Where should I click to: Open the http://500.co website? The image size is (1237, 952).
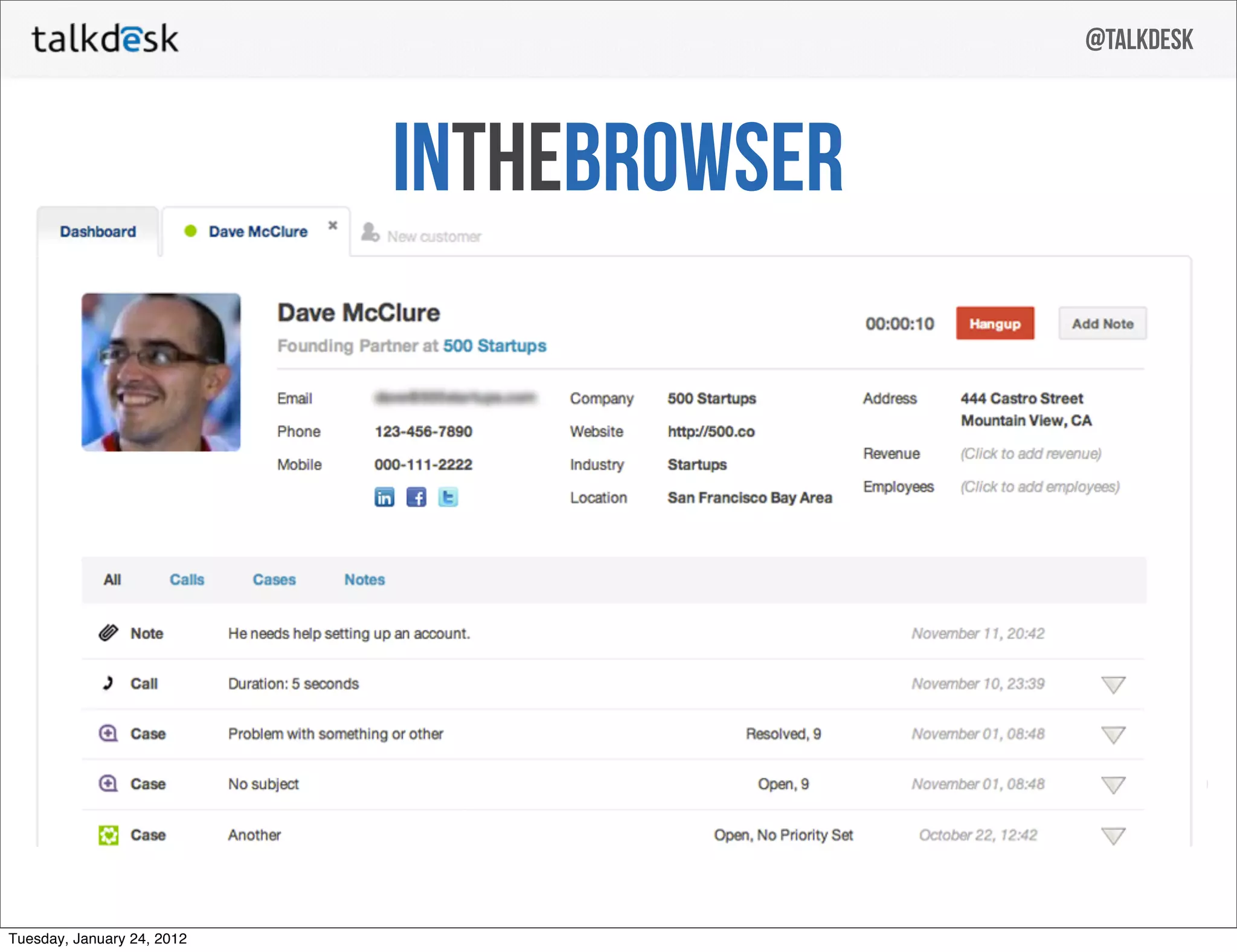711,431
